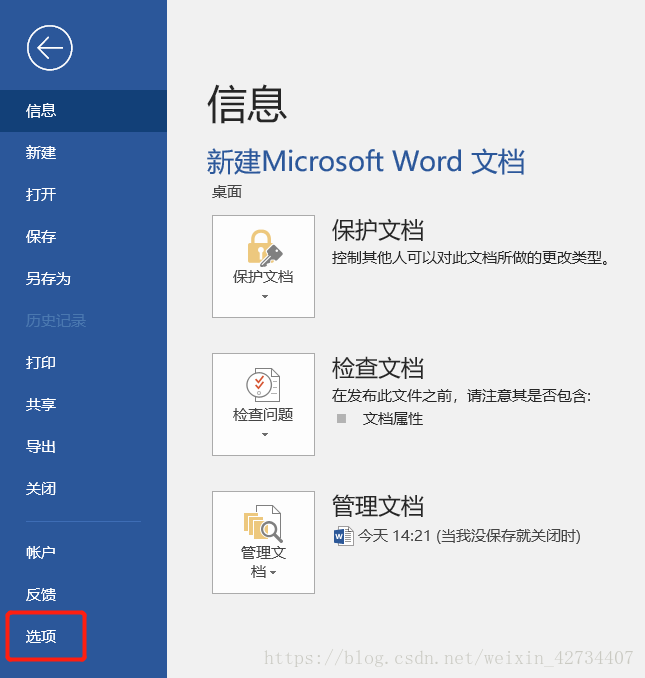Expand the 检查问题 dropdown arrow
The height and width of the screenshot is (678, 645).
pos(265,435)
